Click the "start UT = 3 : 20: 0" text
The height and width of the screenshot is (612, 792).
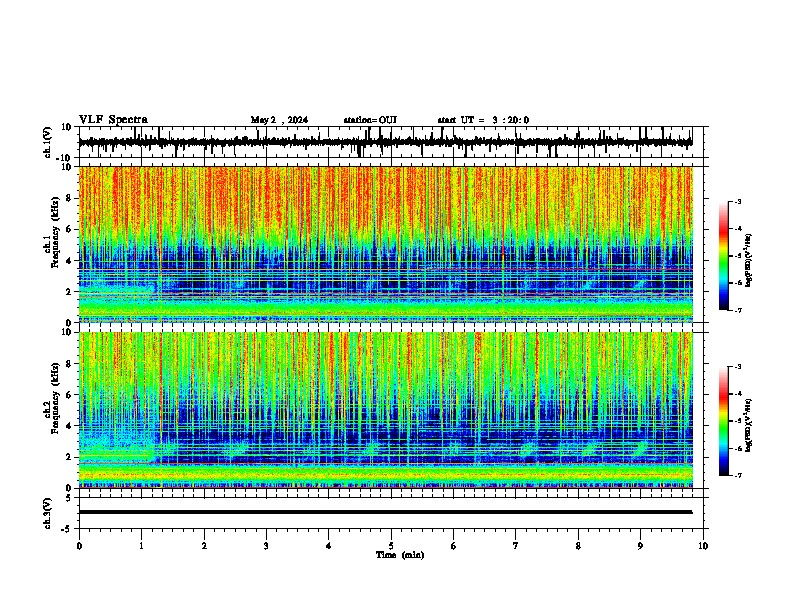click(x=483, y=120)
